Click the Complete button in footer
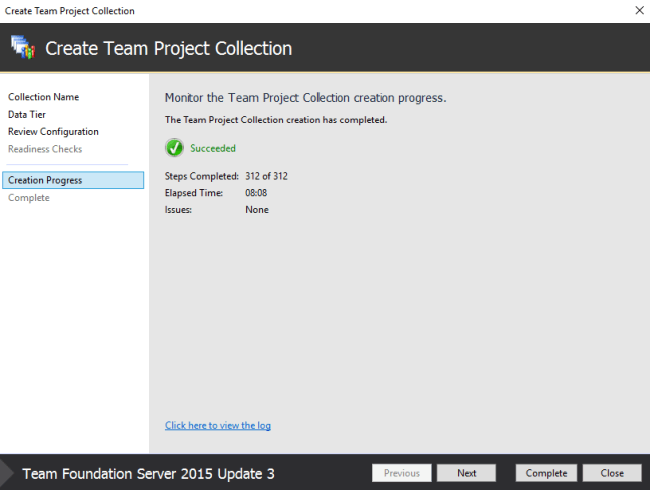Image resolution: width=650 pixels, height=490 pixels. coord(546,473)
